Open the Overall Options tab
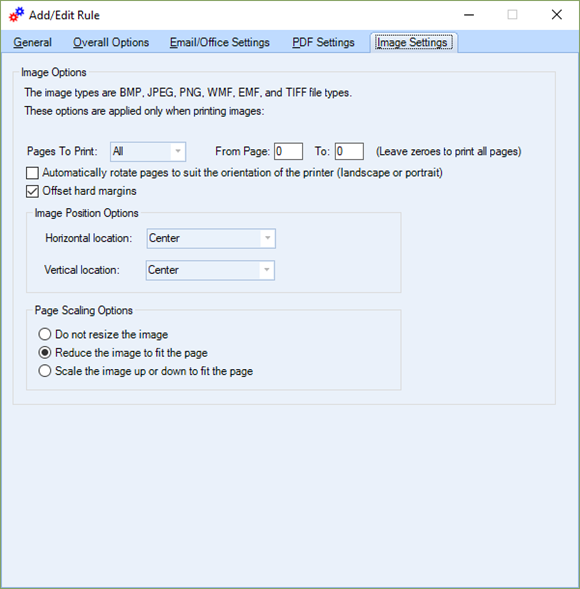Viewport: 580px width, 589px height. (x=111, y=42)
